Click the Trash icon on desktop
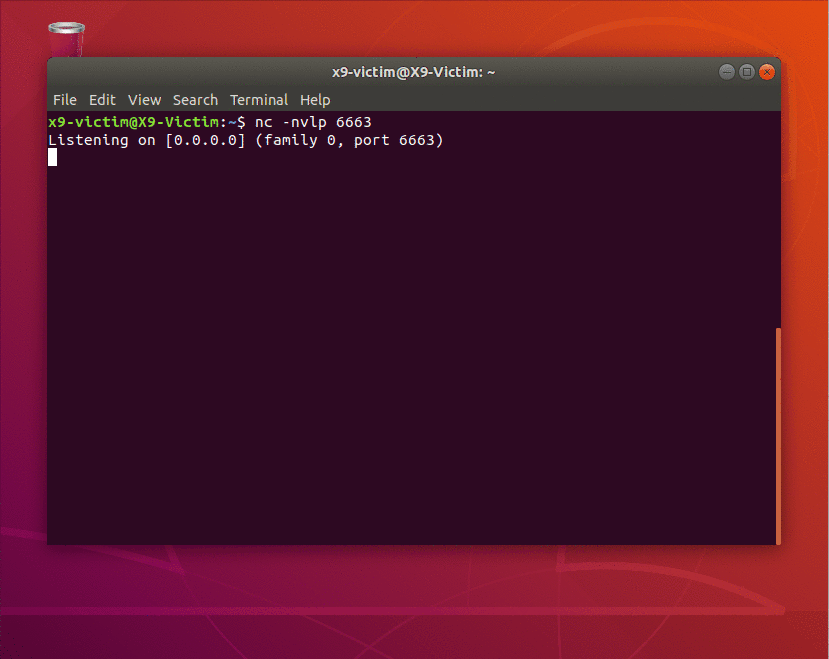This screenshot has height=659, width=829. 67,39
